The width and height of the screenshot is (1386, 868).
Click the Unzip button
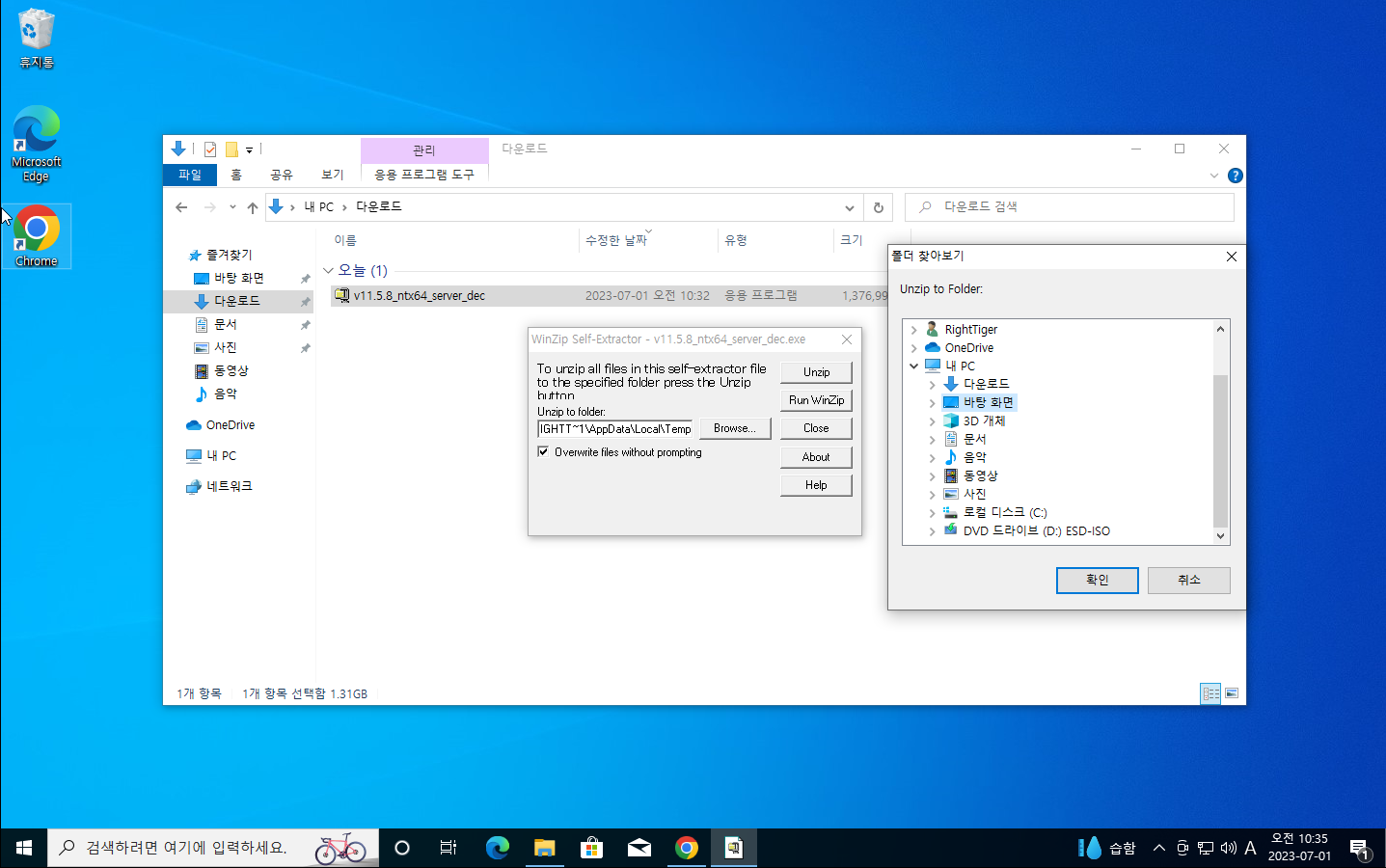pos(816,372)
